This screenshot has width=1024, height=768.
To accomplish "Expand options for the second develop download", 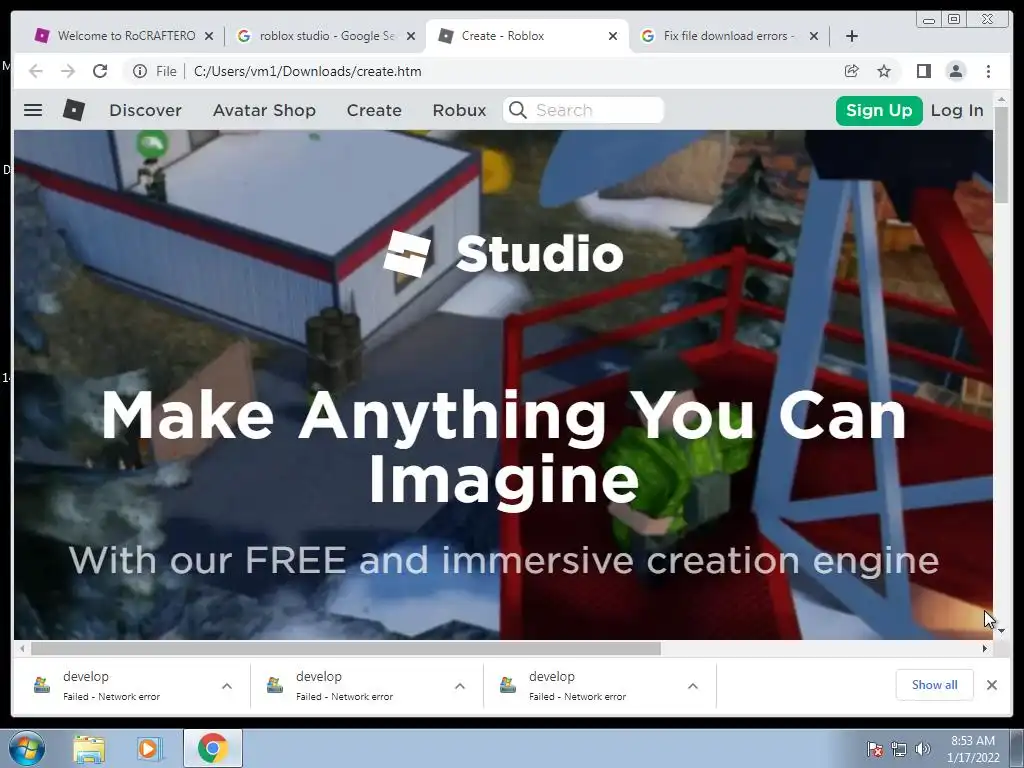I will pyautogui.click(x=460, y=686).
